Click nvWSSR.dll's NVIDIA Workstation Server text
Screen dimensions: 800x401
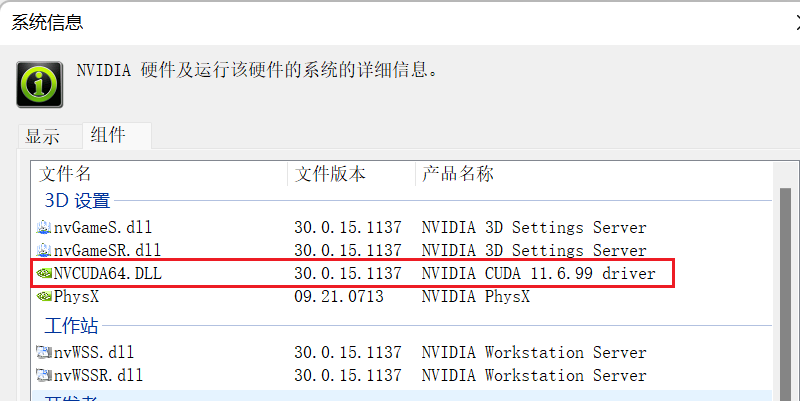534,375
